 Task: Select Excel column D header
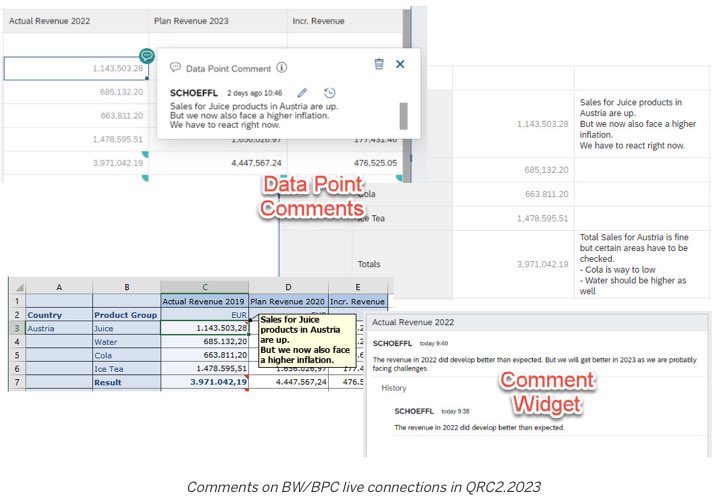289,287
